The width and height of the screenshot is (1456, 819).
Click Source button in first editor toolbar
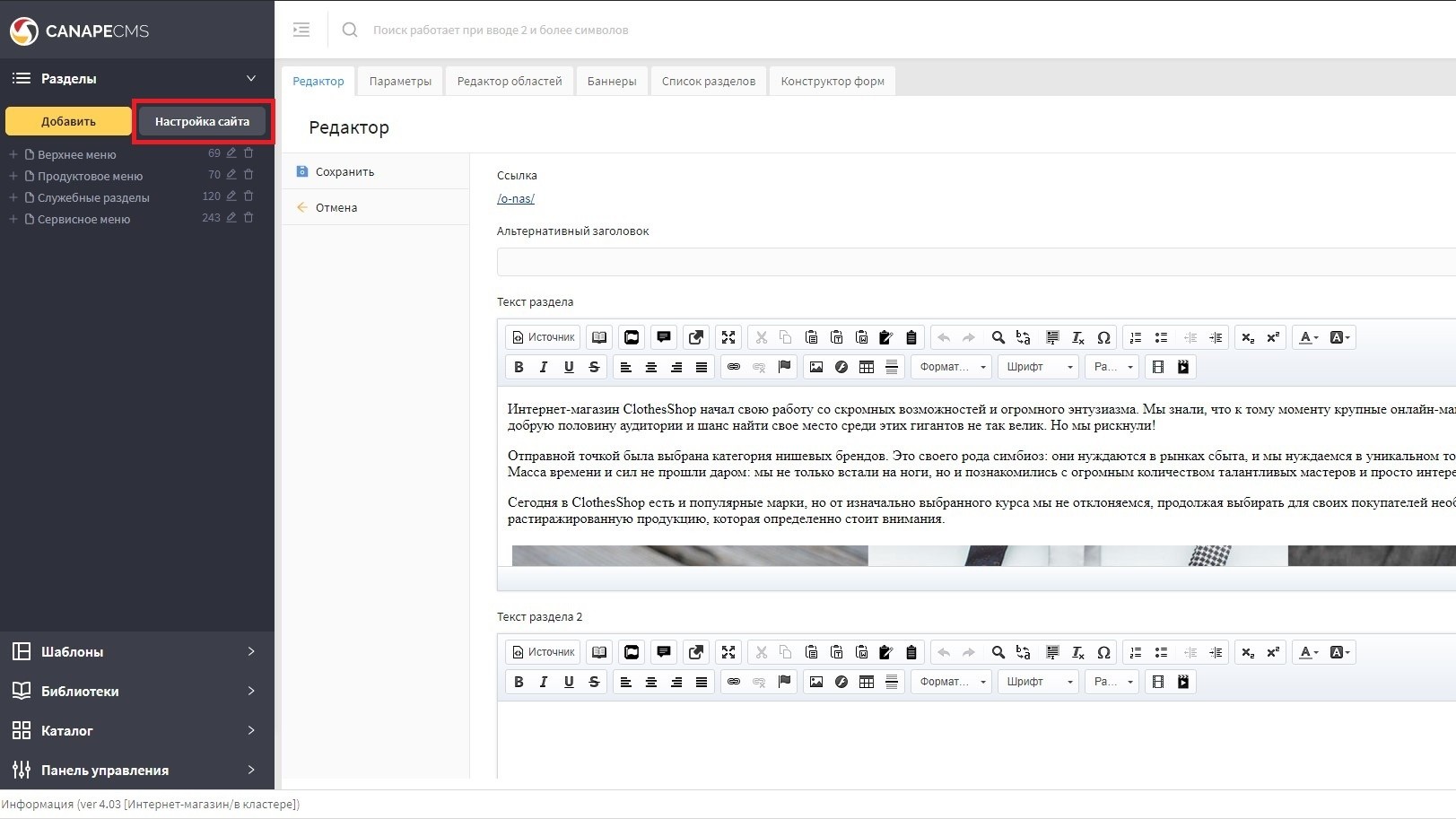click(543, 337)
